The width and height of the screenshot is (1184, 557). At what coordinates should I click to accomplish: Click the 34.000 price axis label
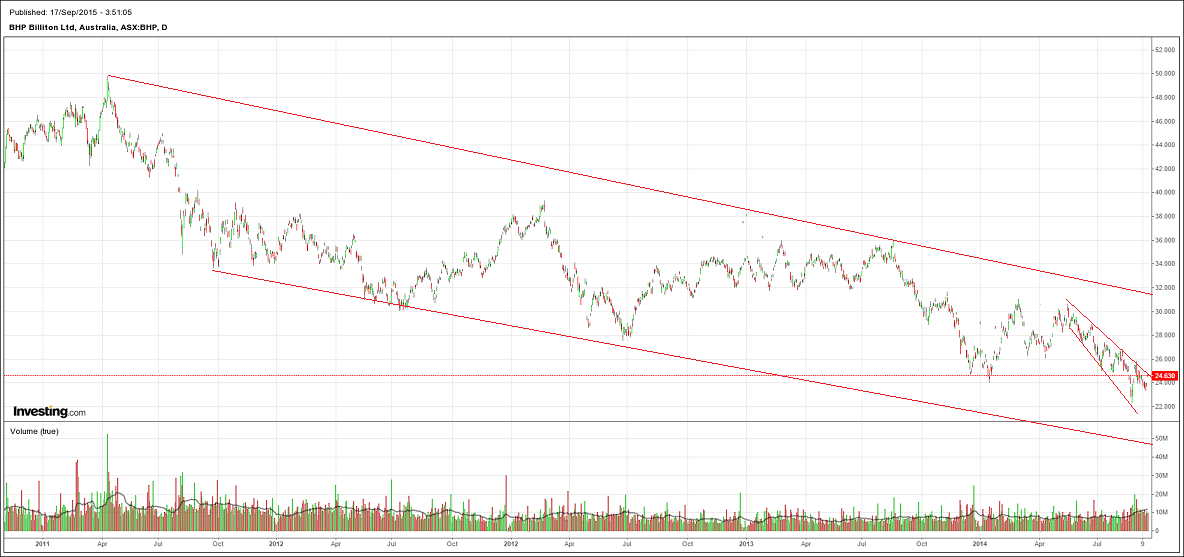pyautogui.click(x=1165, y=264)
